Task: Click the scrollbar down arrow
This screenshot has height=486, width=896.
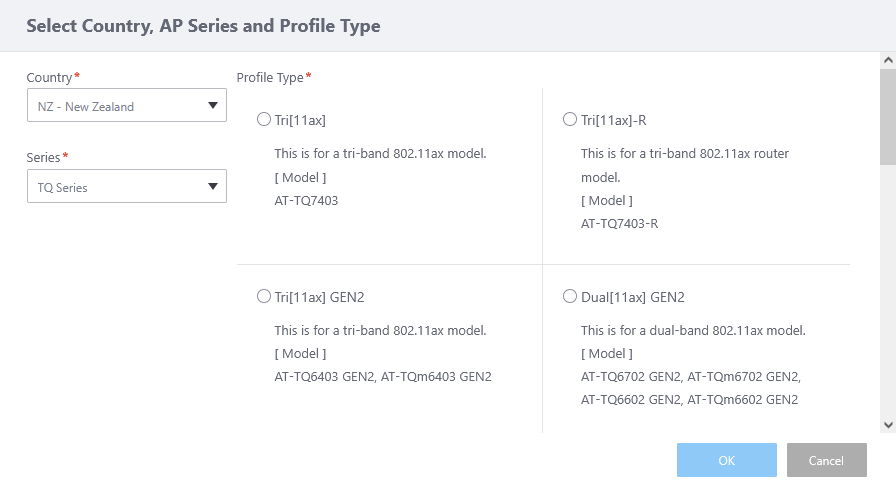Action: point(887,424)
